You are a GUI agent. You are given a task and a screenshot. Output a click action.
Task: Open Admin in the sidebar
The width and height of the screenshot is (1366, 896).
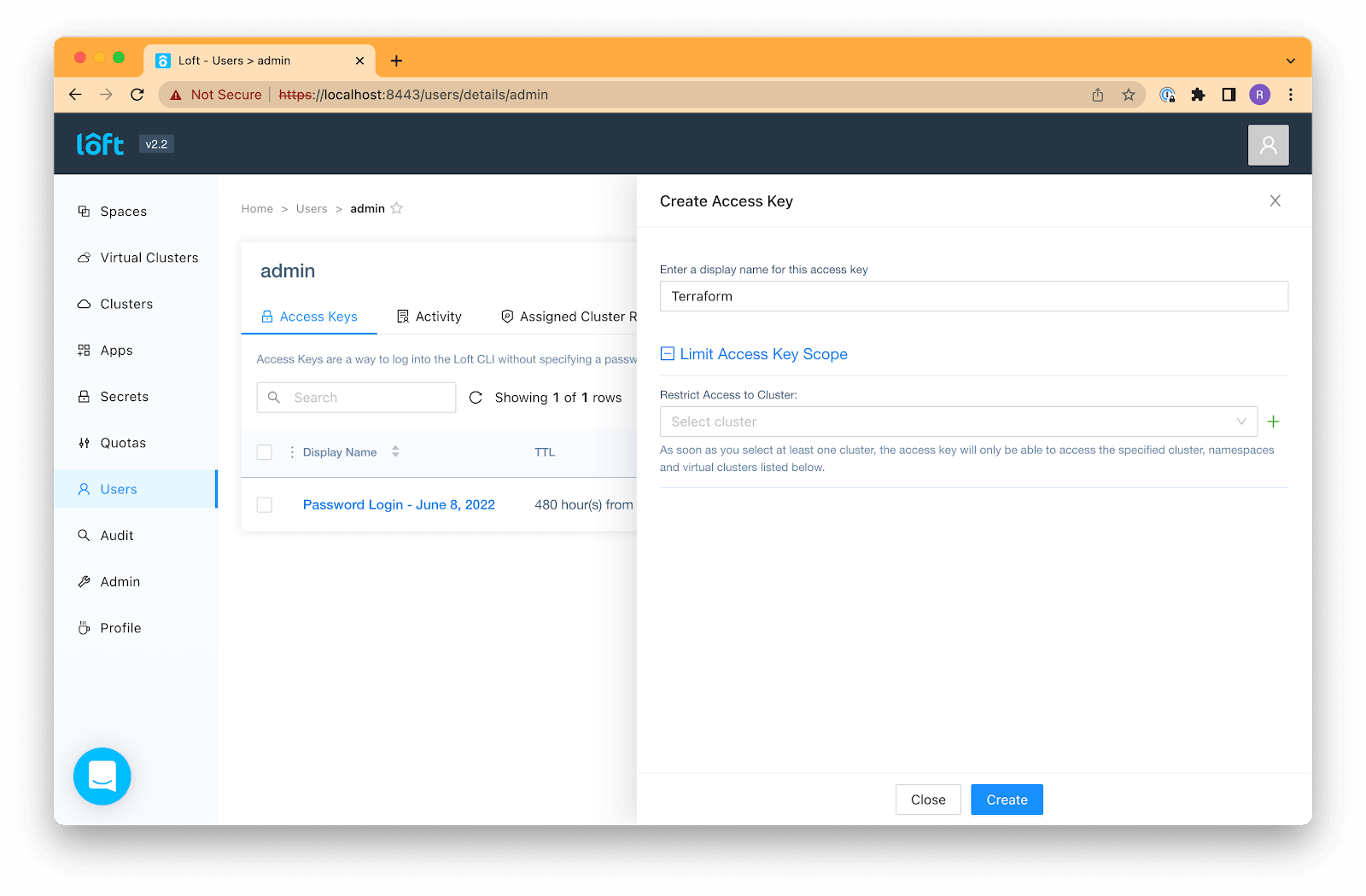point(136,582)
